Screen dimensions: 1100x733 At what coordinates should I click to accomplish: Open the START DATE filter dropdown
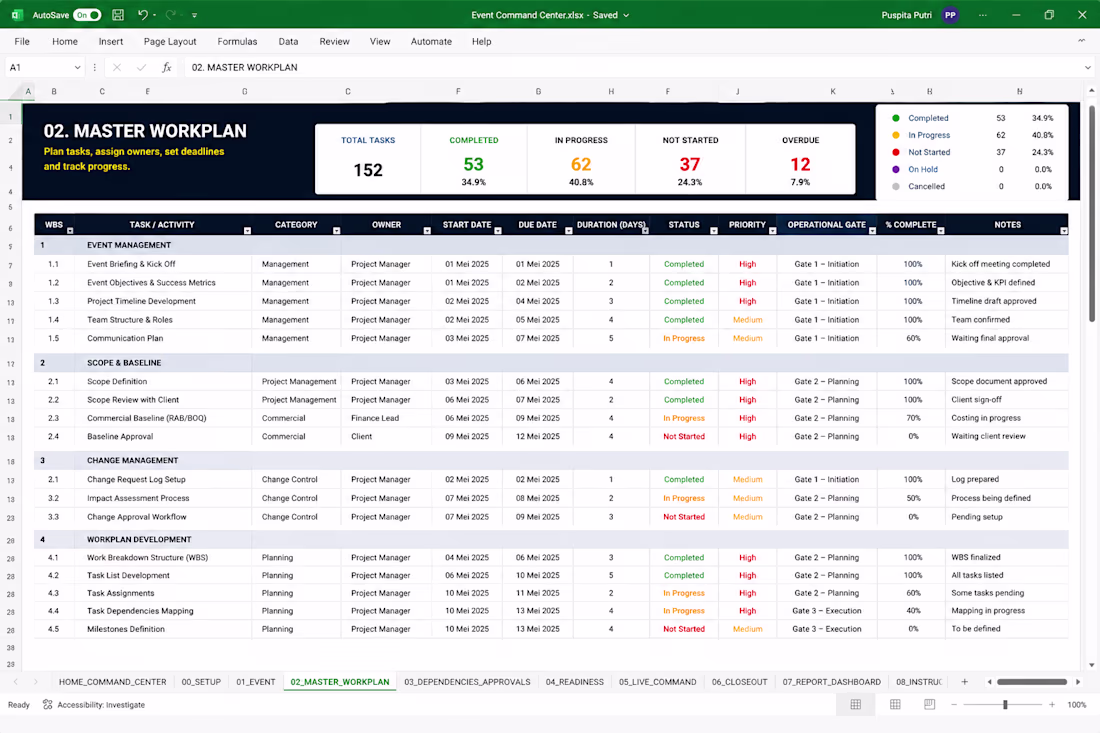pyautogui.click(x=497, y=231)
